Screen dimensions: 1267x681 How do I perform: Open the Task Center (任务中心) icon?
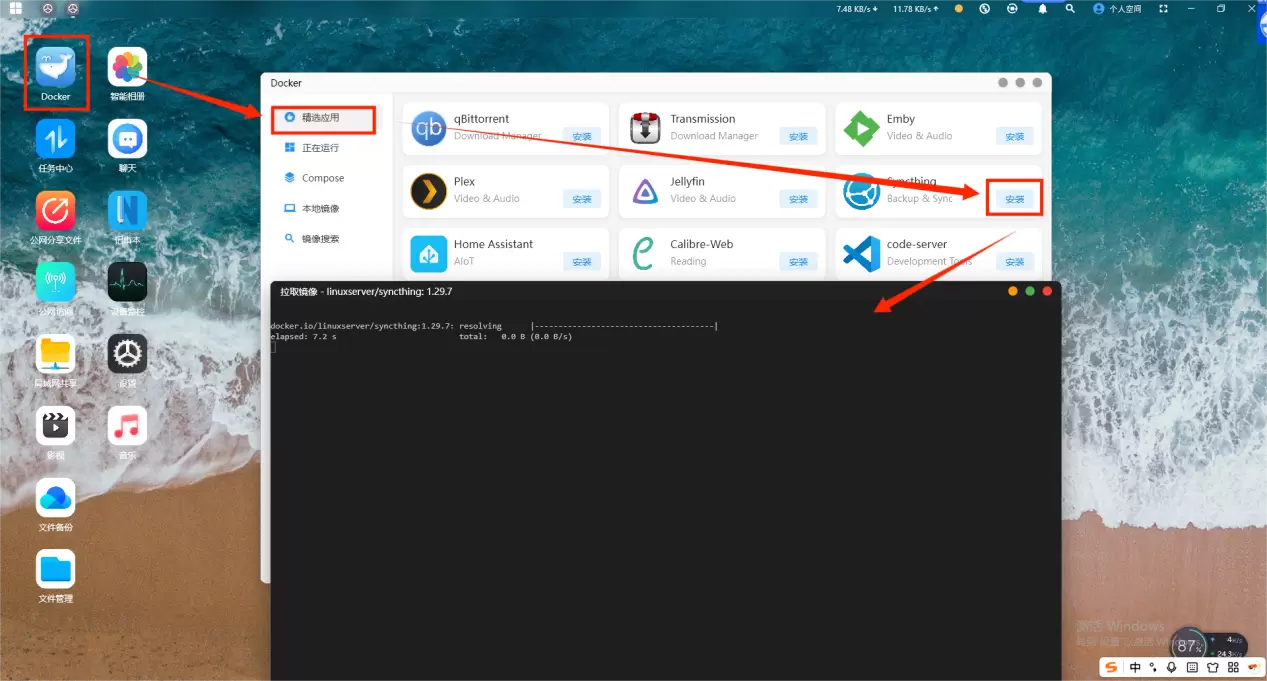[55, 139]
